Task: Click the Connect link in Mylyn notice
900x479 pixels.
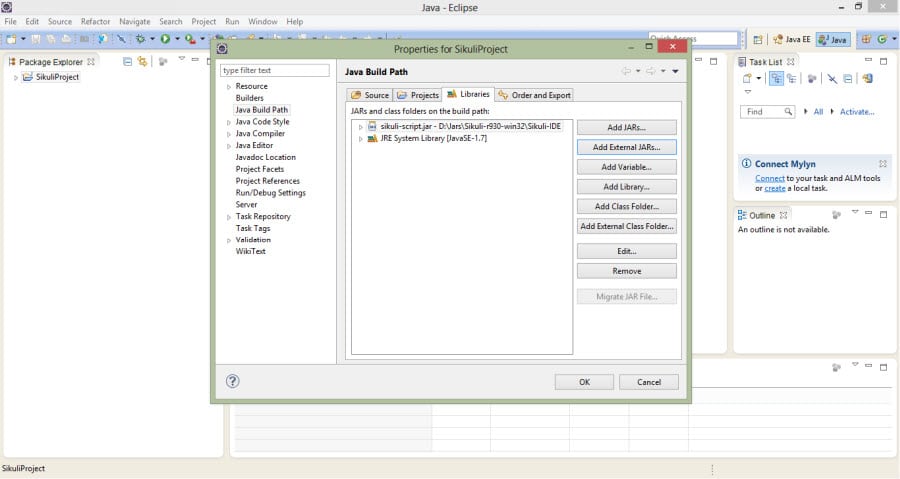Action: tap(770, 178)
